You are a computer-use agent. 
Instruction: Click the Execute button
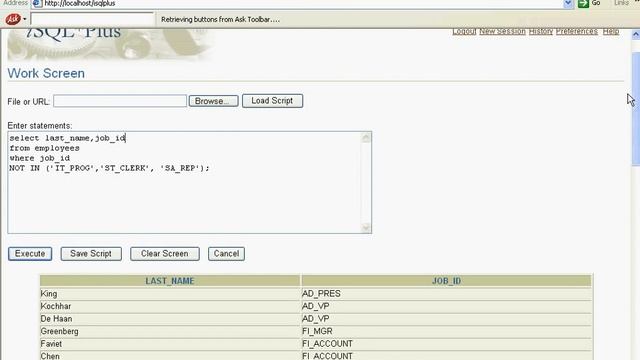[x=30, y=253]
